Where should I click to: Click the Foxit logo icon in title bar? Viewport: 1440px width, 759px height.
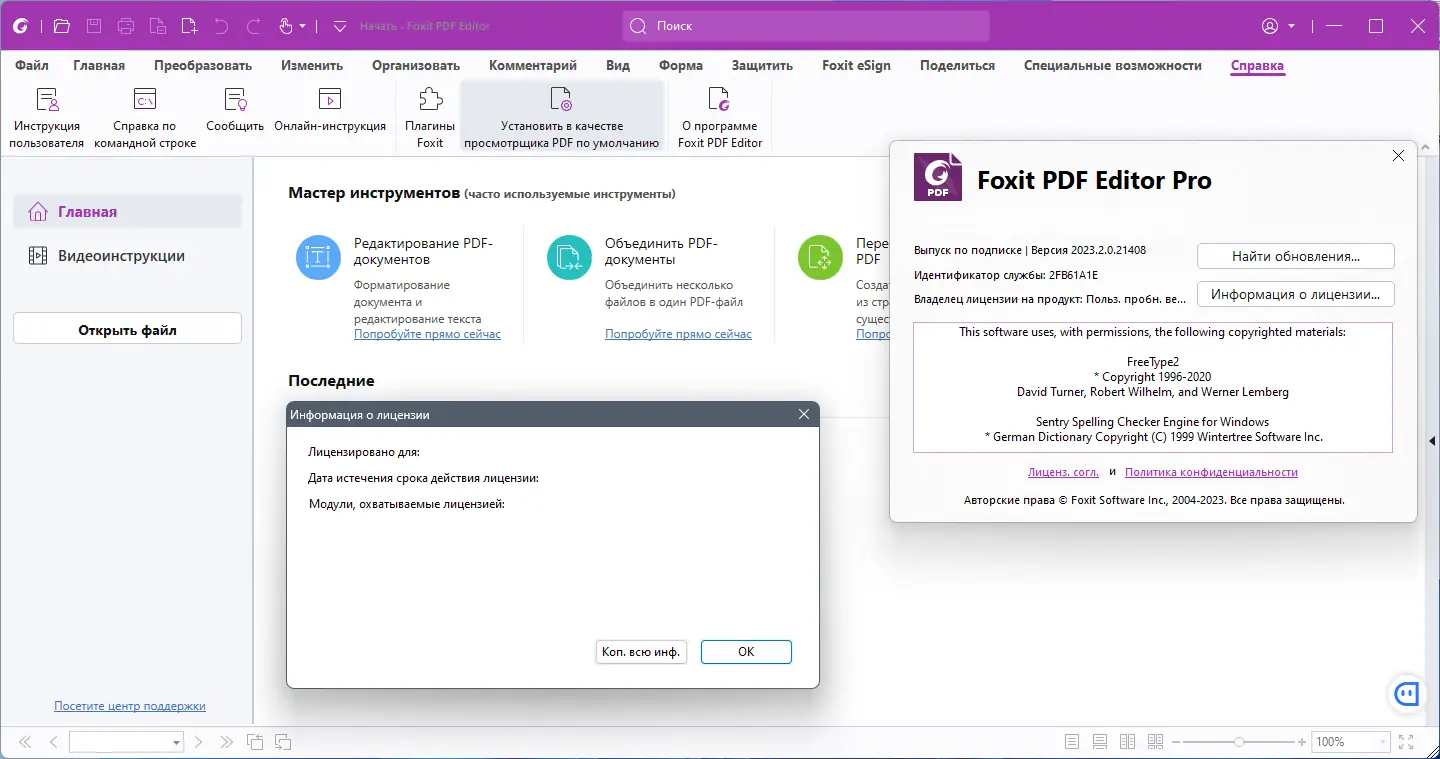pos(20,26)
